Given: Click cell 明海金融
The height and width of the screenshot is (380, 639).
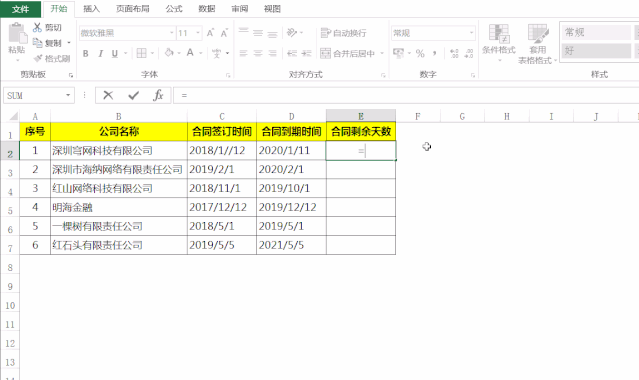Looking at the screenshot, I should click(x=119, y=207).
